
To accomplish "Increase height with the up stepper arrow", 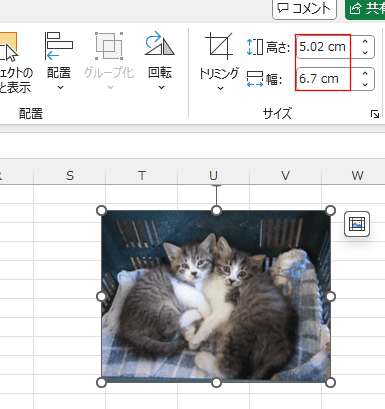I will (x=365, y=42).
